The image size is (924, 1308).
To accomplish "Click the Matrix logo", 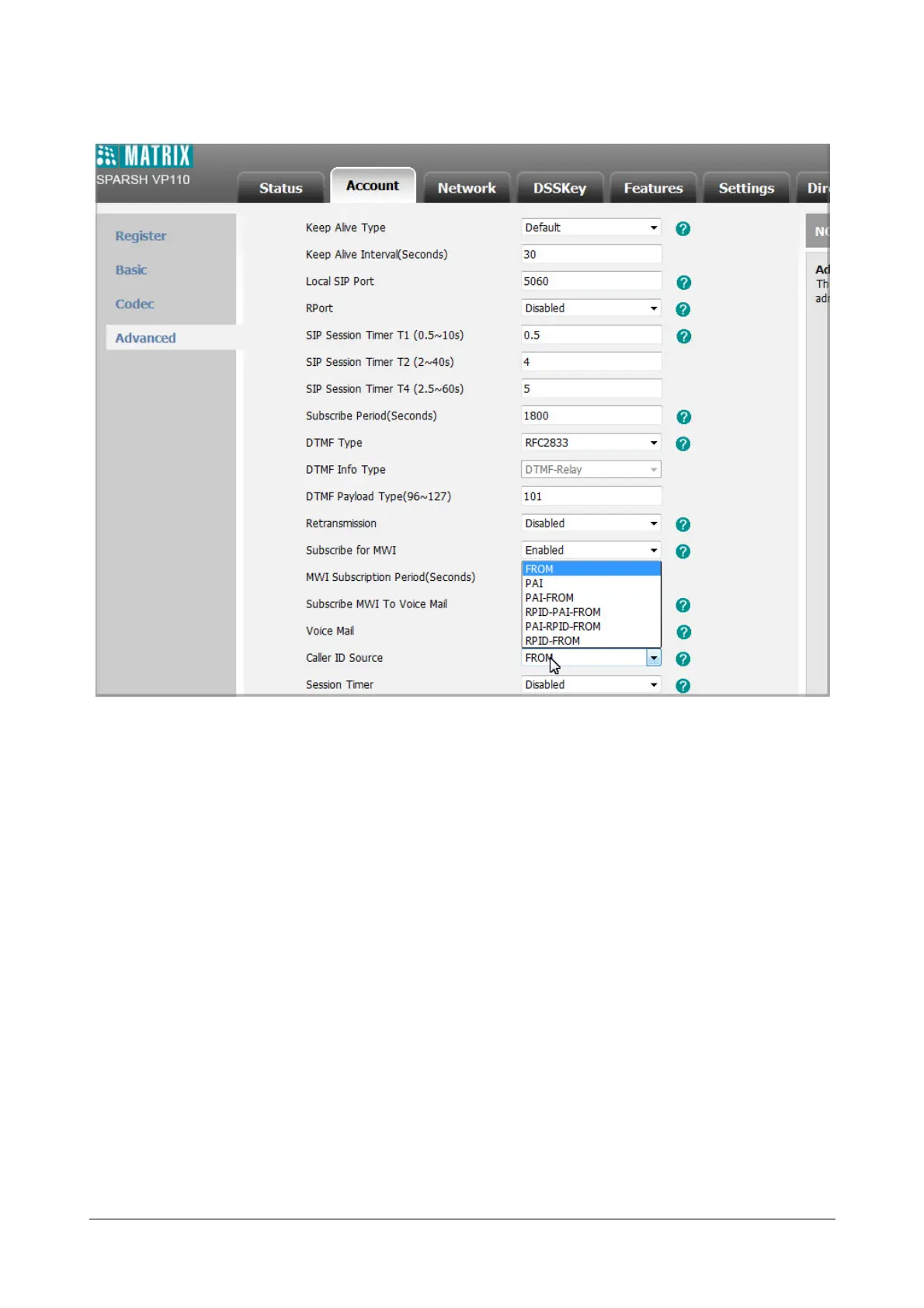I will pos(144,155).
